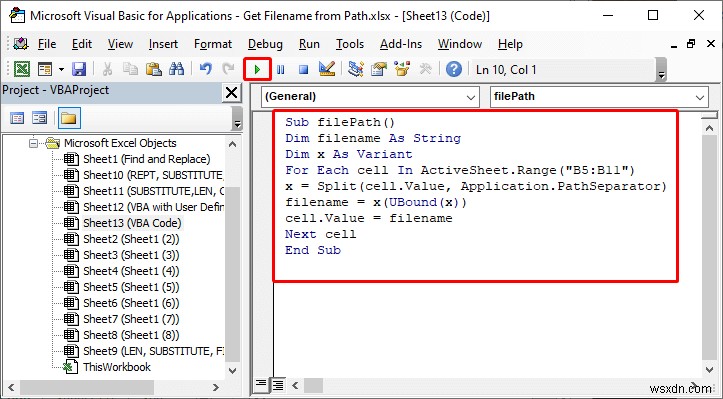723x399 pixels.
Task: Open the Format menu
Action: [213, 44]
